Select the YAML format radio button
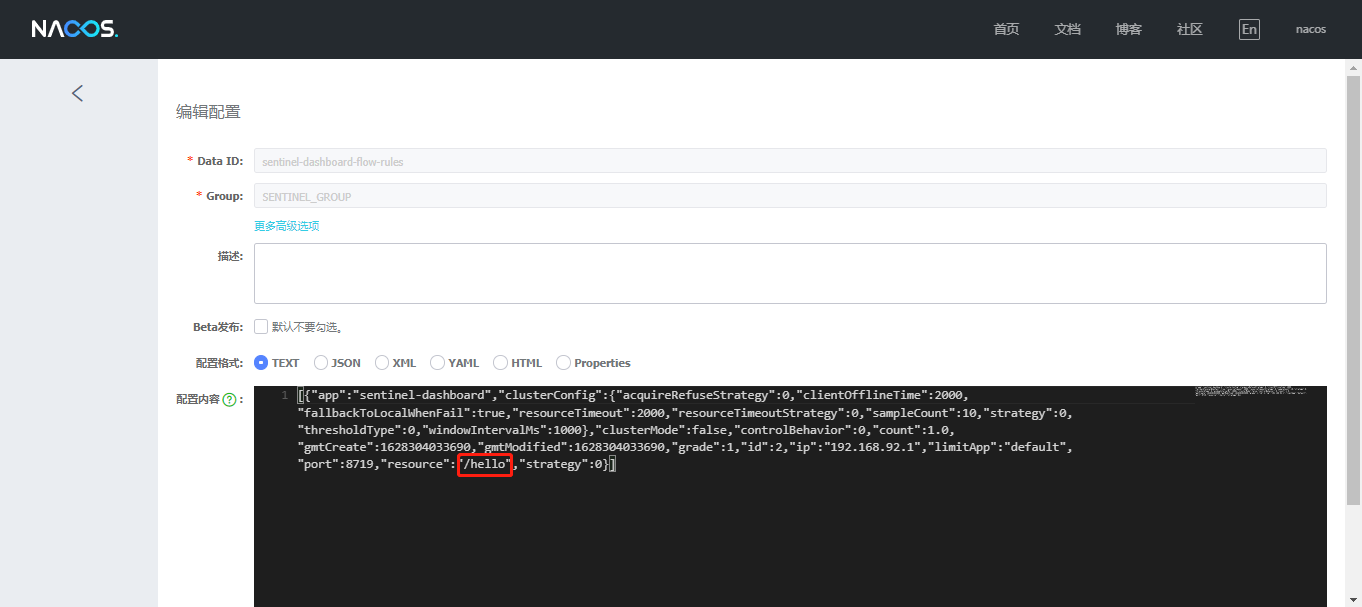This screenshot has width=1362, height=607. 437,363
